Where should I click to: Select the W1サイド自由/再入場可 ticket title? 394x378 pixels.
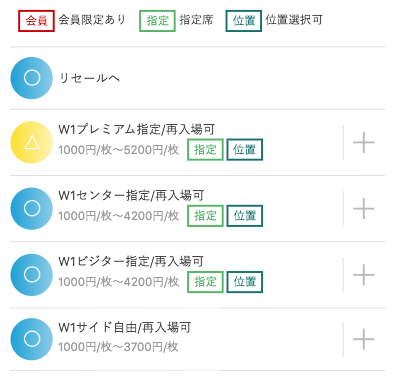tap(125, 327)
